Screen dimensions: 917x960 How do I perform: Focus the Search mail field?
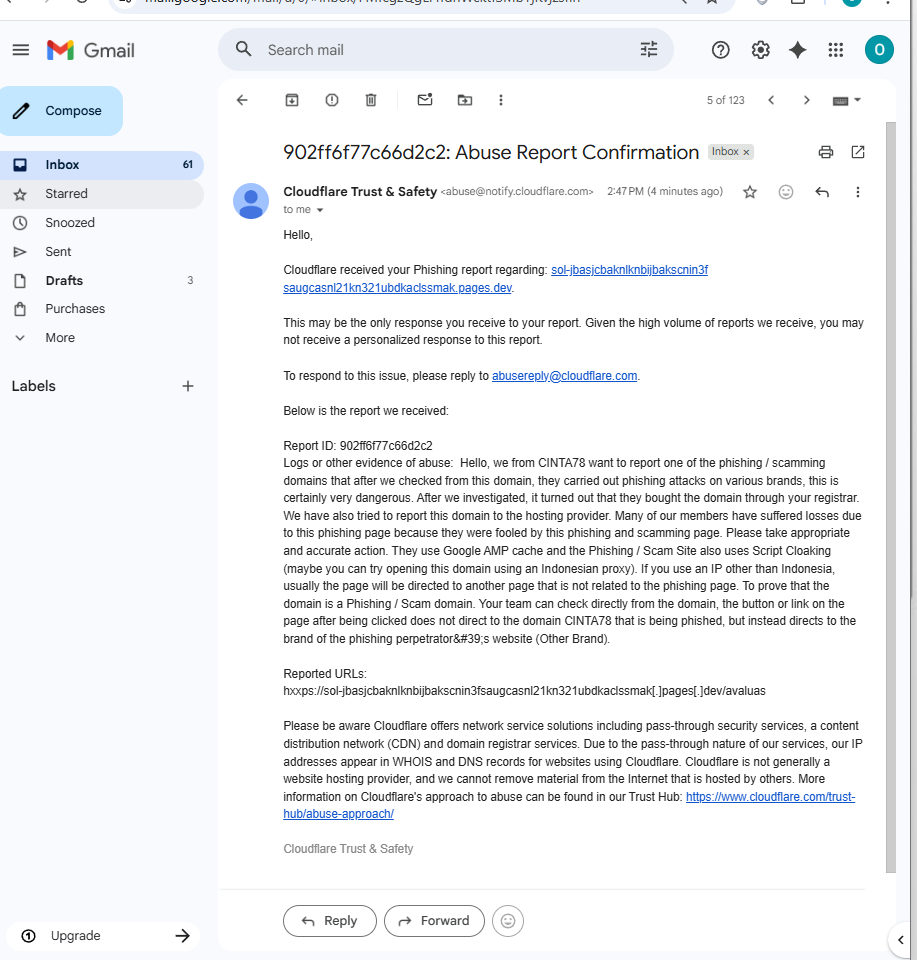(x=446, y=50)
